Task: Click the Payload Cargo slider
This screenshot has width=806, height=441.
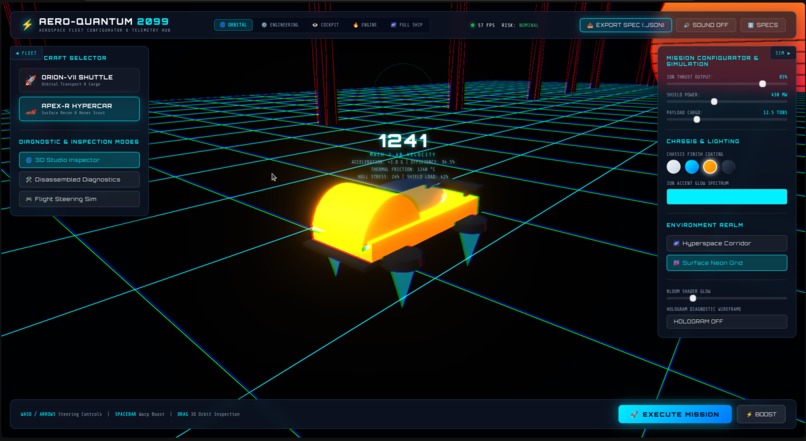Action: (727, 119)
